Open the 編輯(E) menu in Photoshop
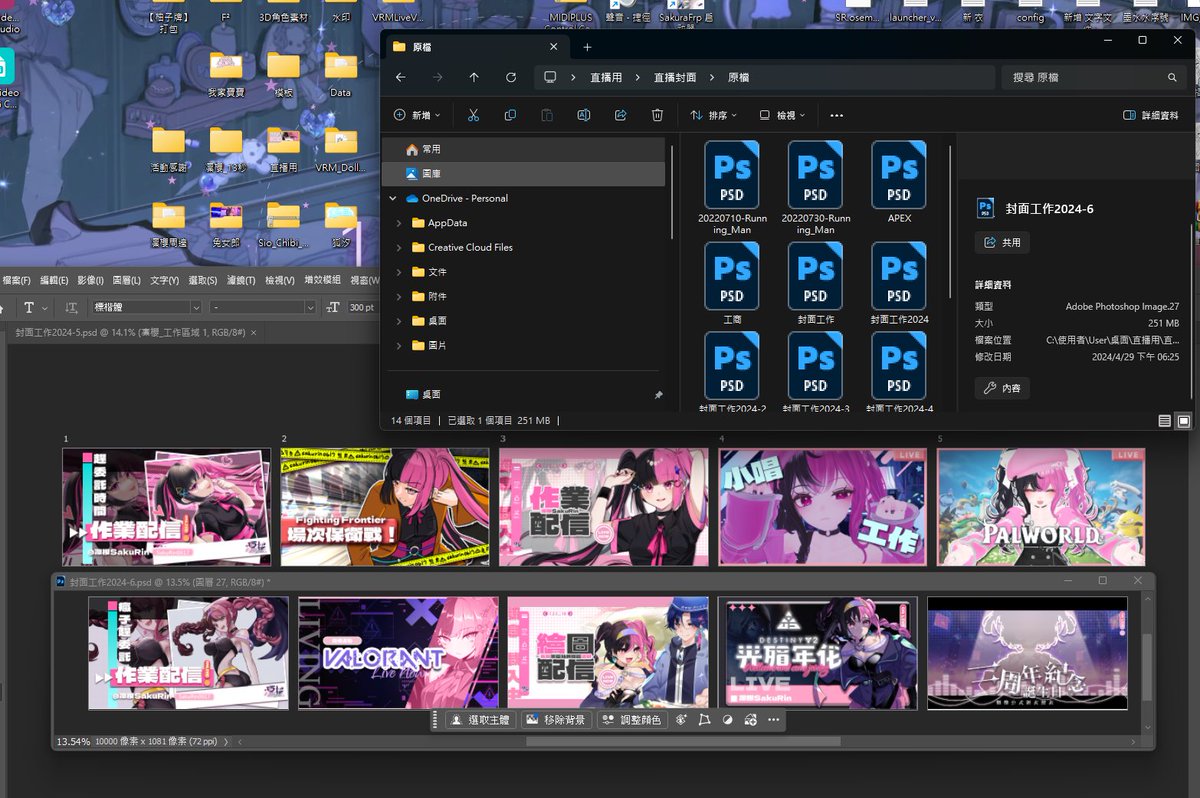1200x798 pixels. [54, 280]
